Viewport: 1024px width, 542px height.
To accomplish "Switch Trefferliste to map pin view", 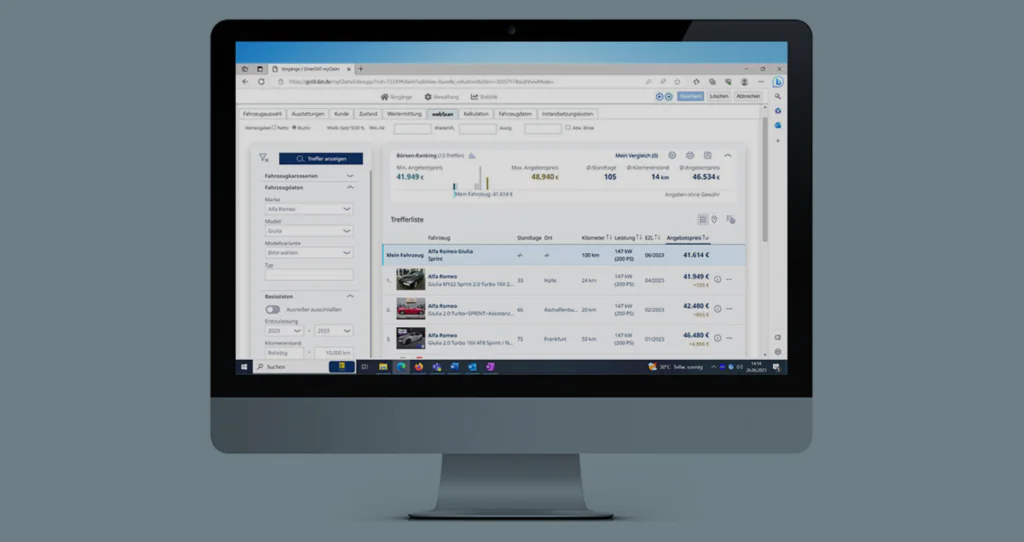I will click(714, 219).
